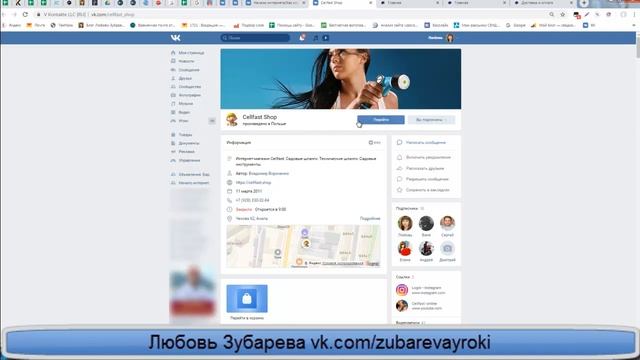Image resolution: width=640 pixels, height=360 pixels.
Task: Open the VK logo home link
Action: pyautogui.click(x=176, y=38)
